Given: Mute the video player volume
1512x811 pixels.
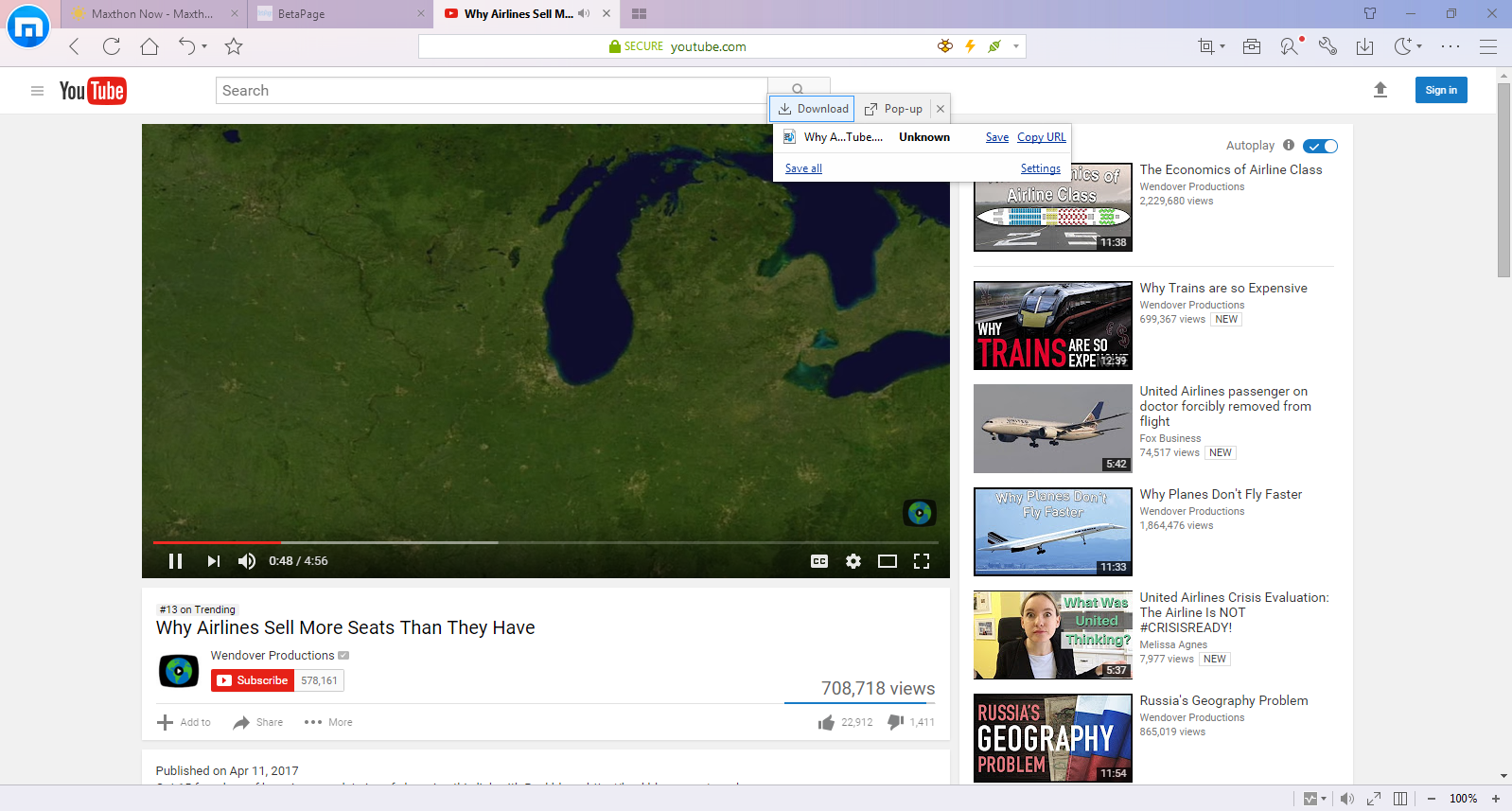Looking at the screenshot, I should [247, 561].
